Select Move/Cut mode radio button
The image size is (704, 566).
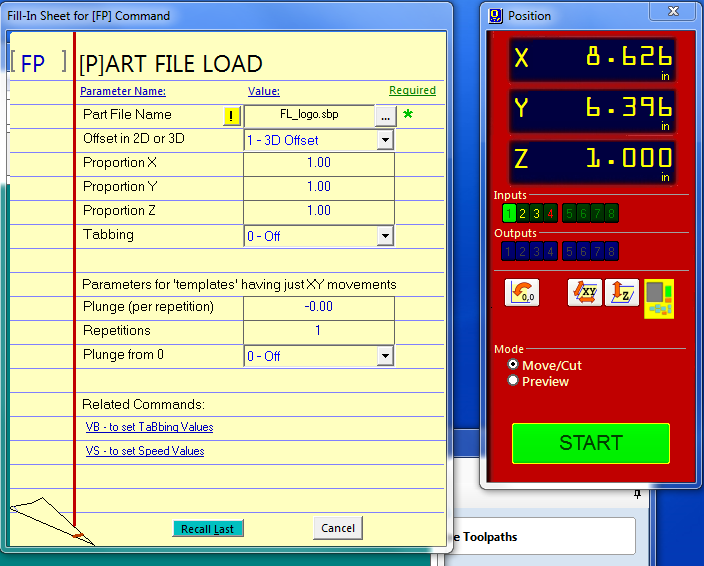pos(513,364)
